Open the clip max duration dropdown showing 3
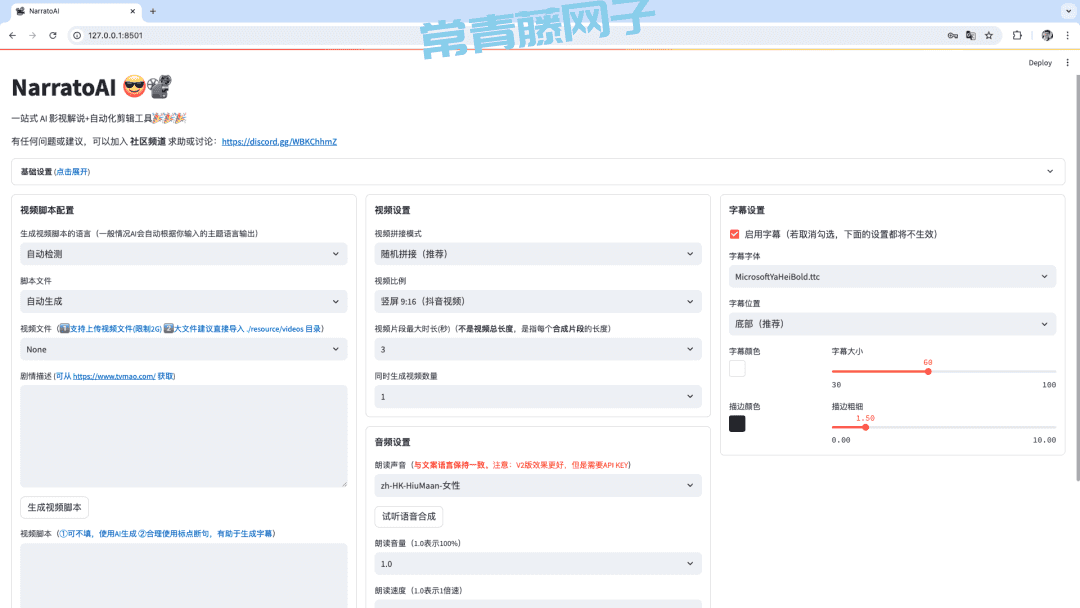 coord(538,349)
